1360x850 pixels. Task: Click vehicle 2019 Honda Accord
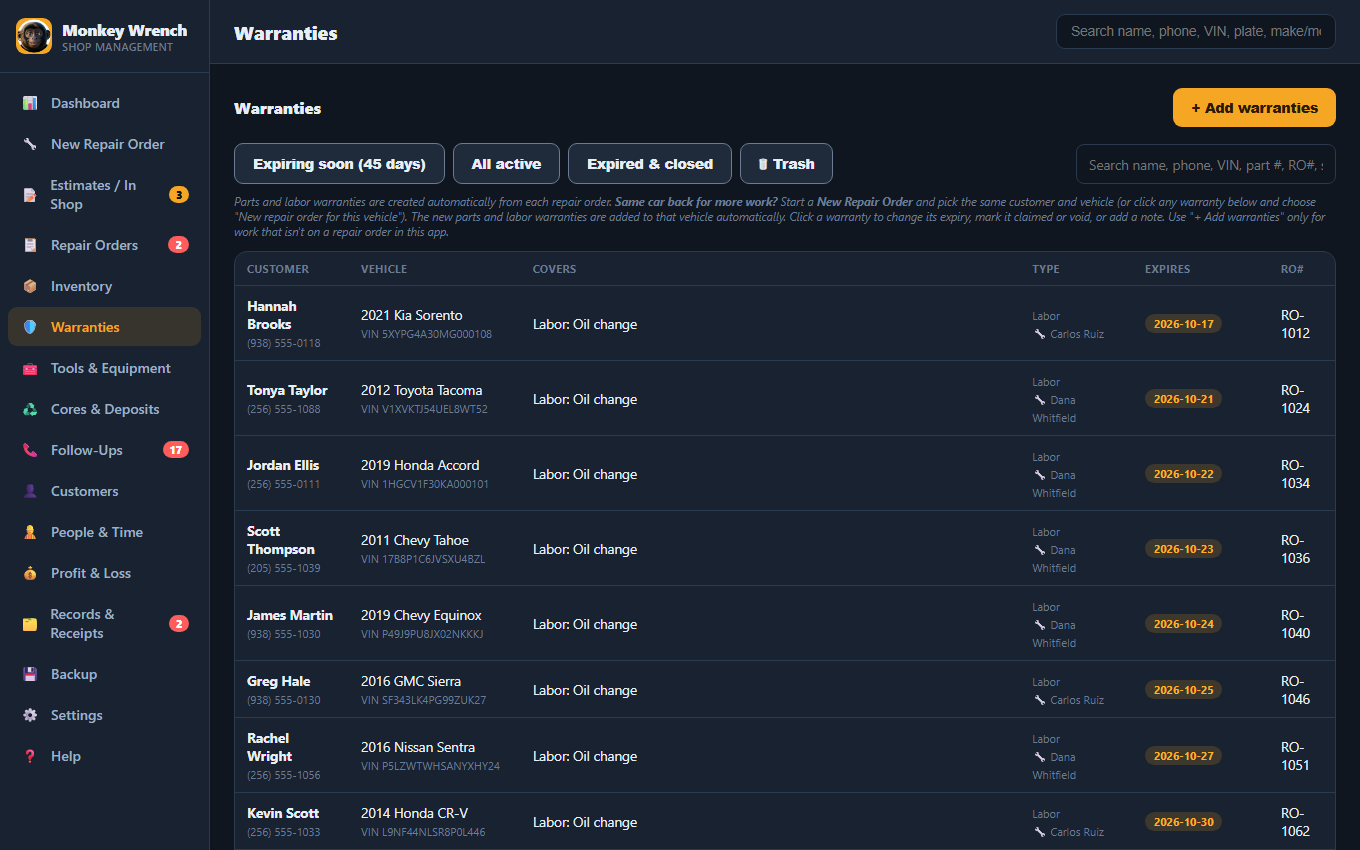point(420,465)
